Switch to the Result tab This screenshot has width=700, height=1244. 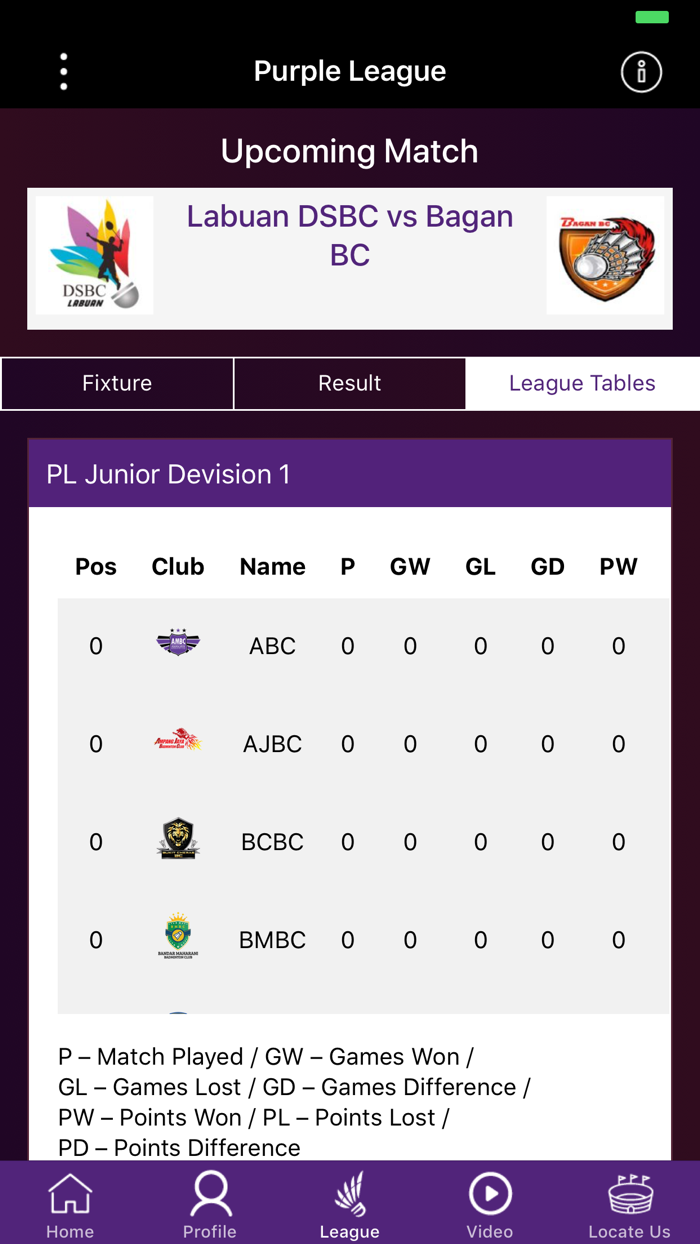coord(349,383)
